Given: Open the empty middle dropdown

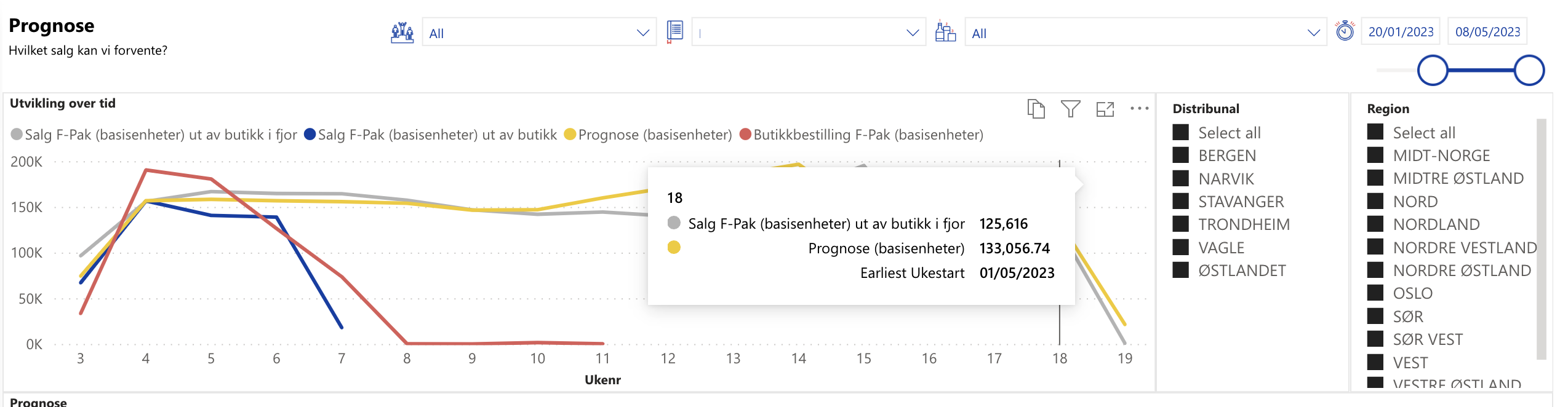Looking at the screenshot, I should pos(809,33).
